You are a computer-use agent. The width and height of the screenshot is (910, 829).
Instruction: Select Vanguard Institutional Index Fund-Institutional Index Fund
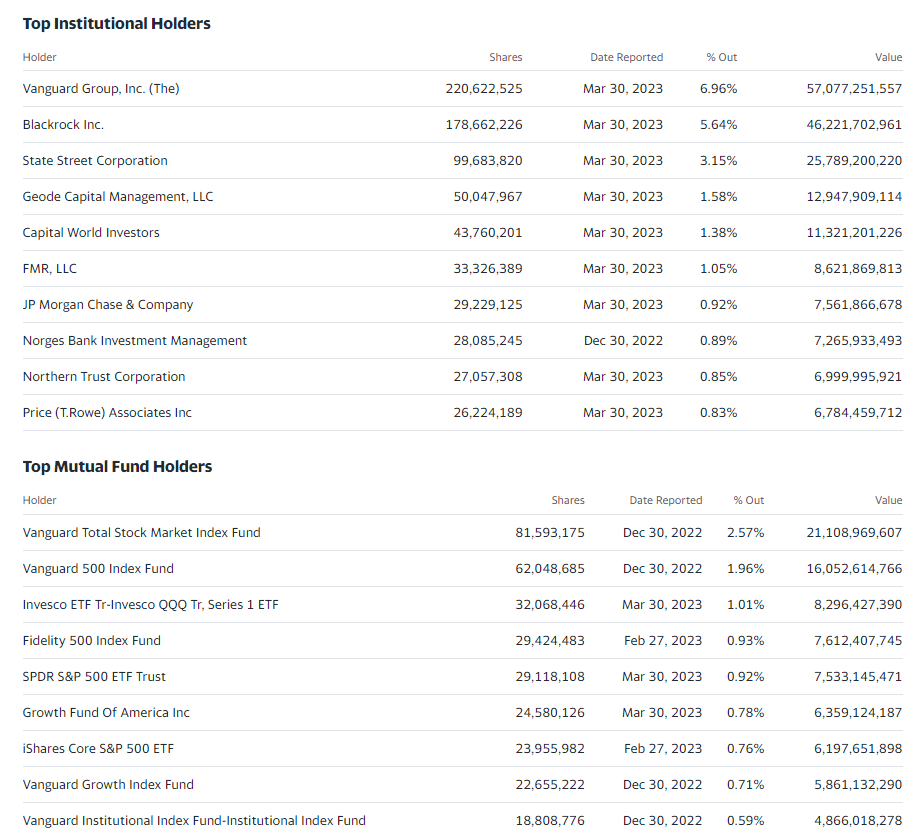pos(194,821)
